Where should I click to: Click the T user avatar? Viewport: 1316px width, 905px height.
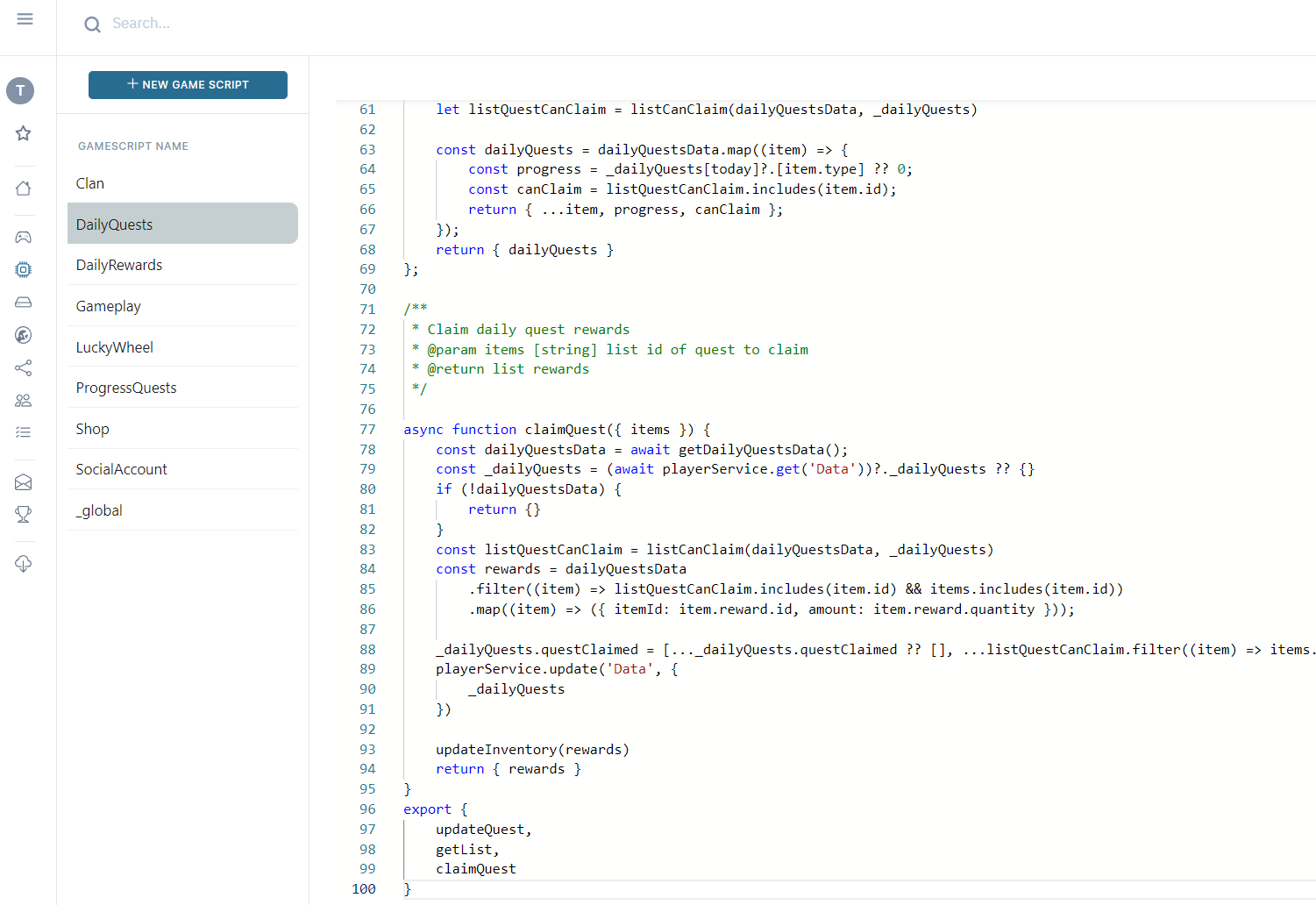(x=20, y=90)
